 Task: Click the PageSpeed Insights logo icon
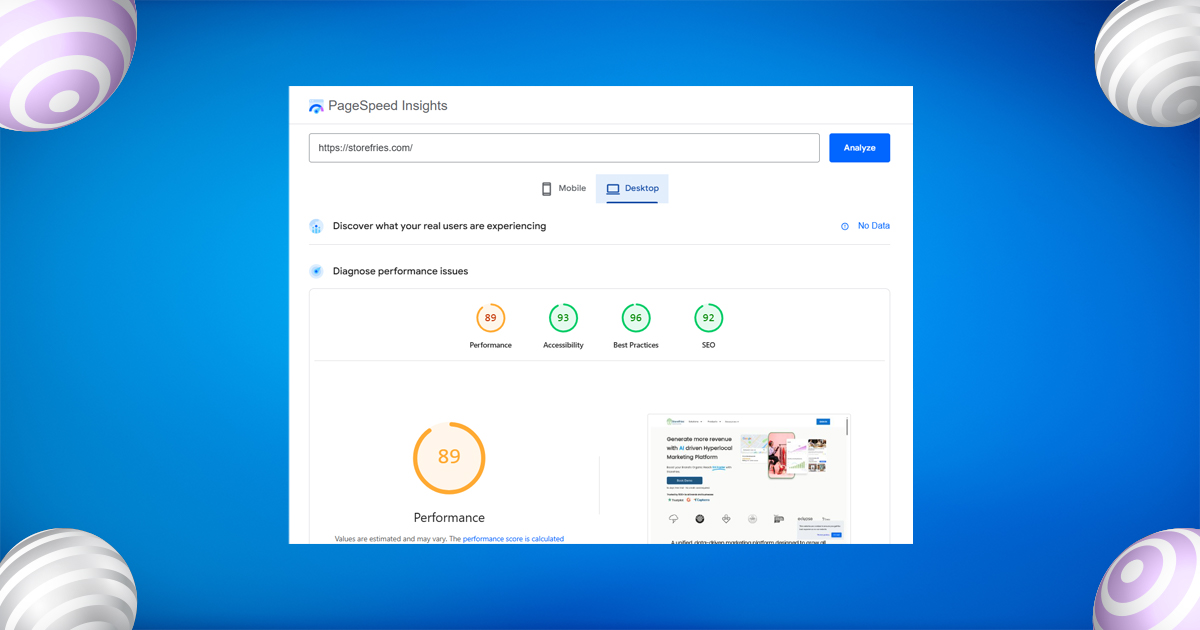[x=316, y=106]
